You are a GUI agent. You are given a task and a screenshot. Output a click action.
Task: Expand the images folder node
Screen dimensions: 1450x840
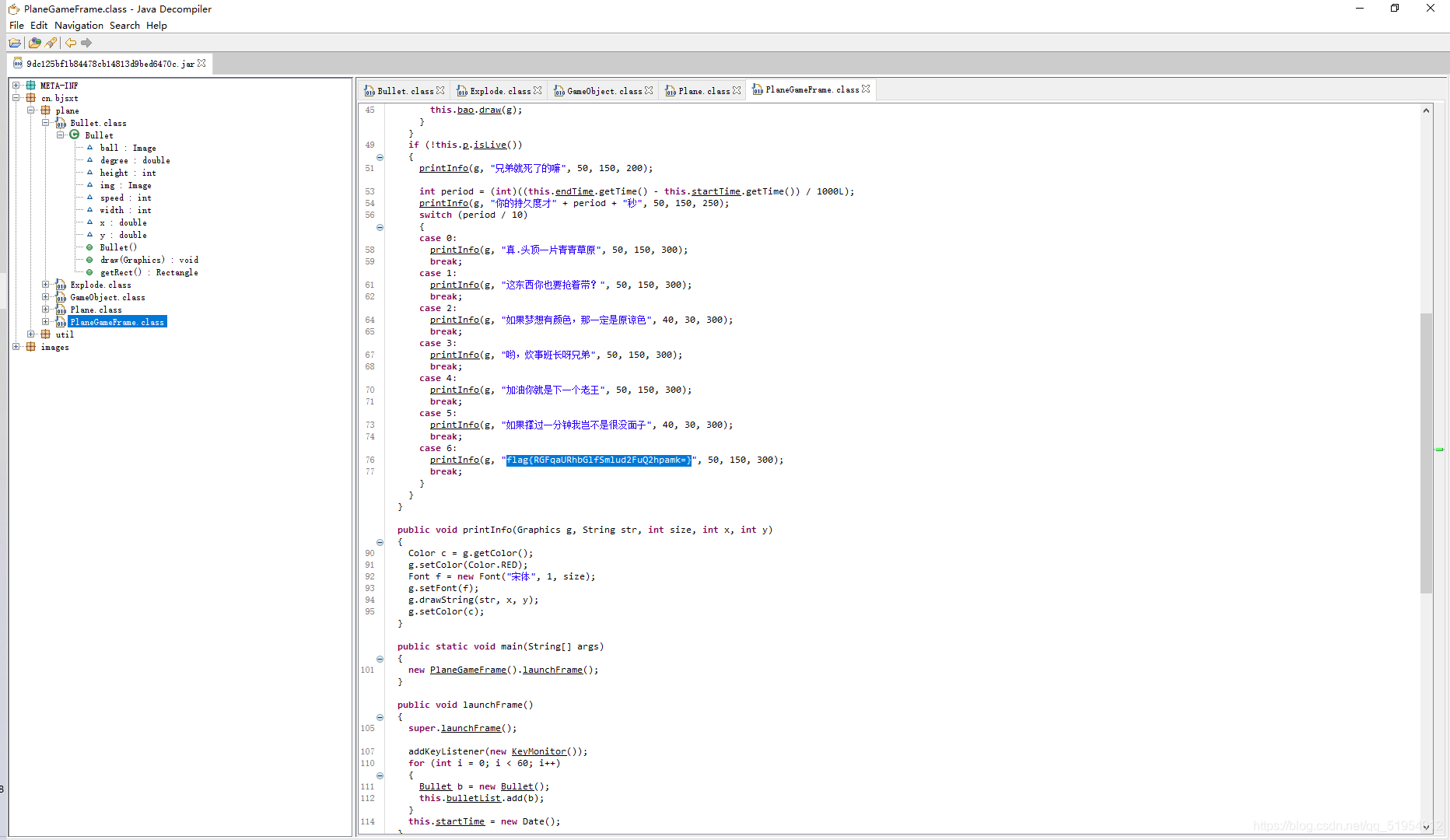tap(16, 347)
